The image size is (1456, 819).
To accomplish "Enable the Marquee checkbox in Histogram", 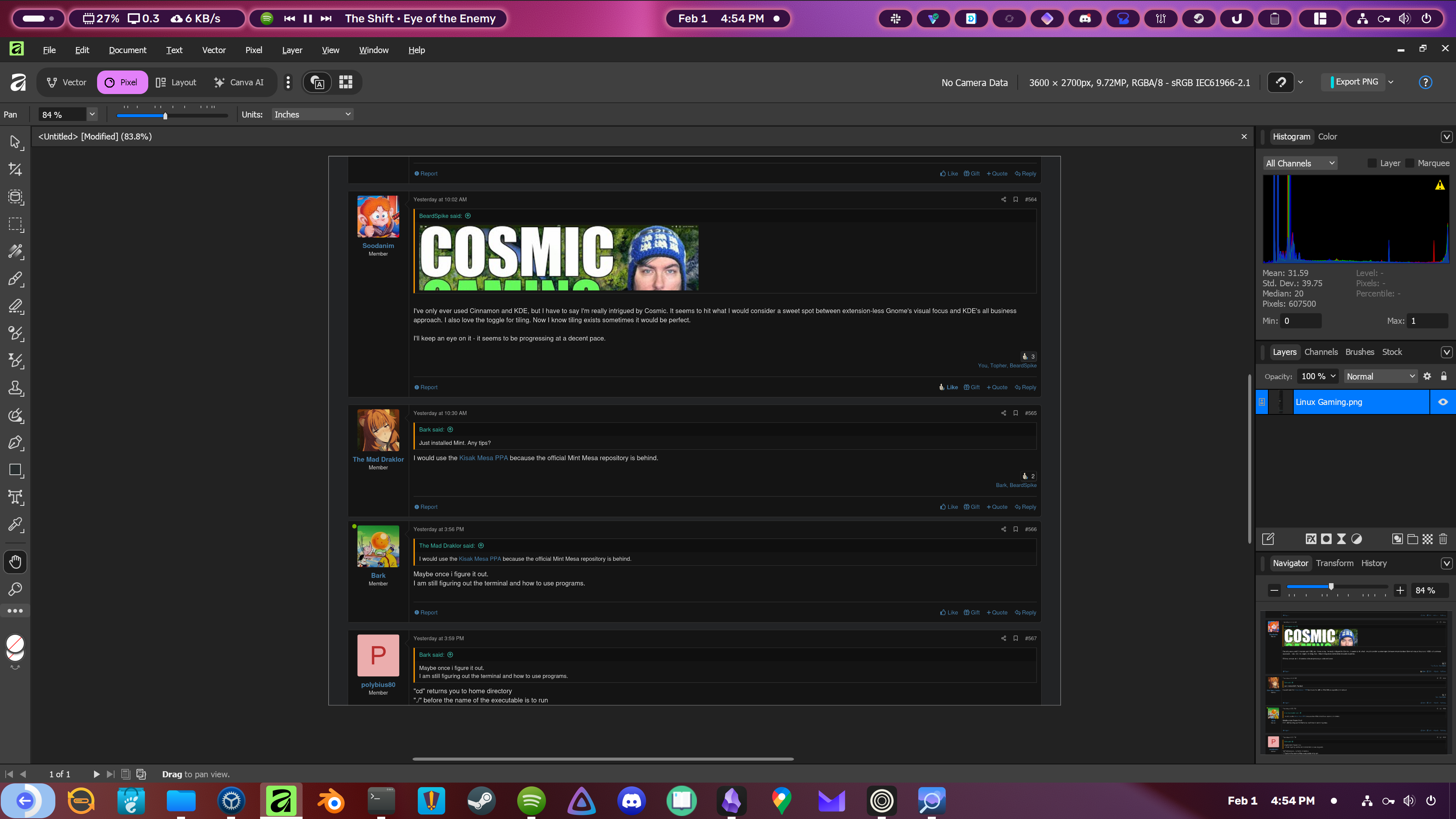I will 1410,163.
